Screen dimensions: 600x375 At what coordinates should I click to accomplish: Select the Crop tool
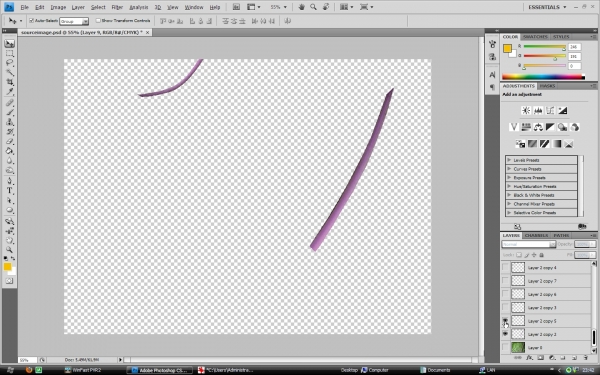[x=10, y=82]
